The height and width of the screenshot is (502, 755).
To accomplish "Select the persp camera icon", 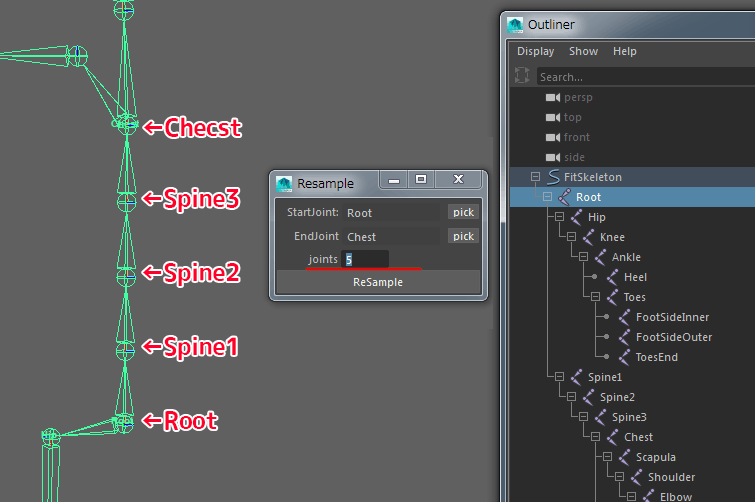I will [x=552, y=97].
